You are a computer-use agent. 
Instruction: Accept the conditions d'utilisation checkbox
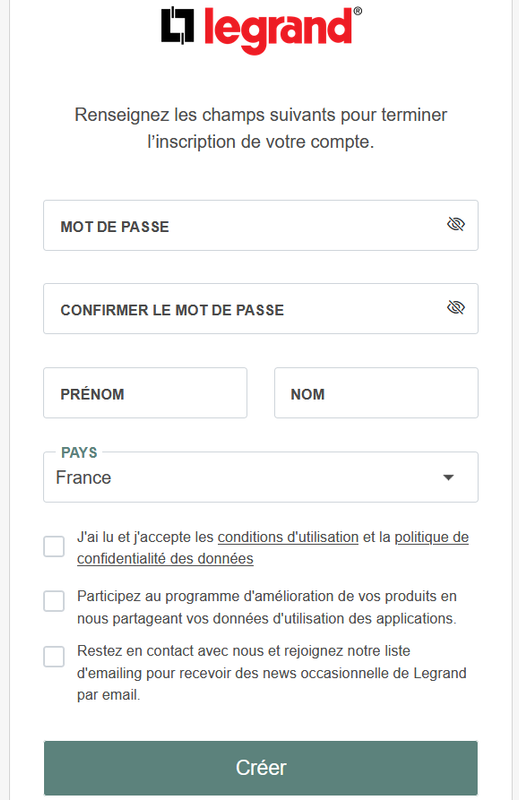[x=54, y=546]
